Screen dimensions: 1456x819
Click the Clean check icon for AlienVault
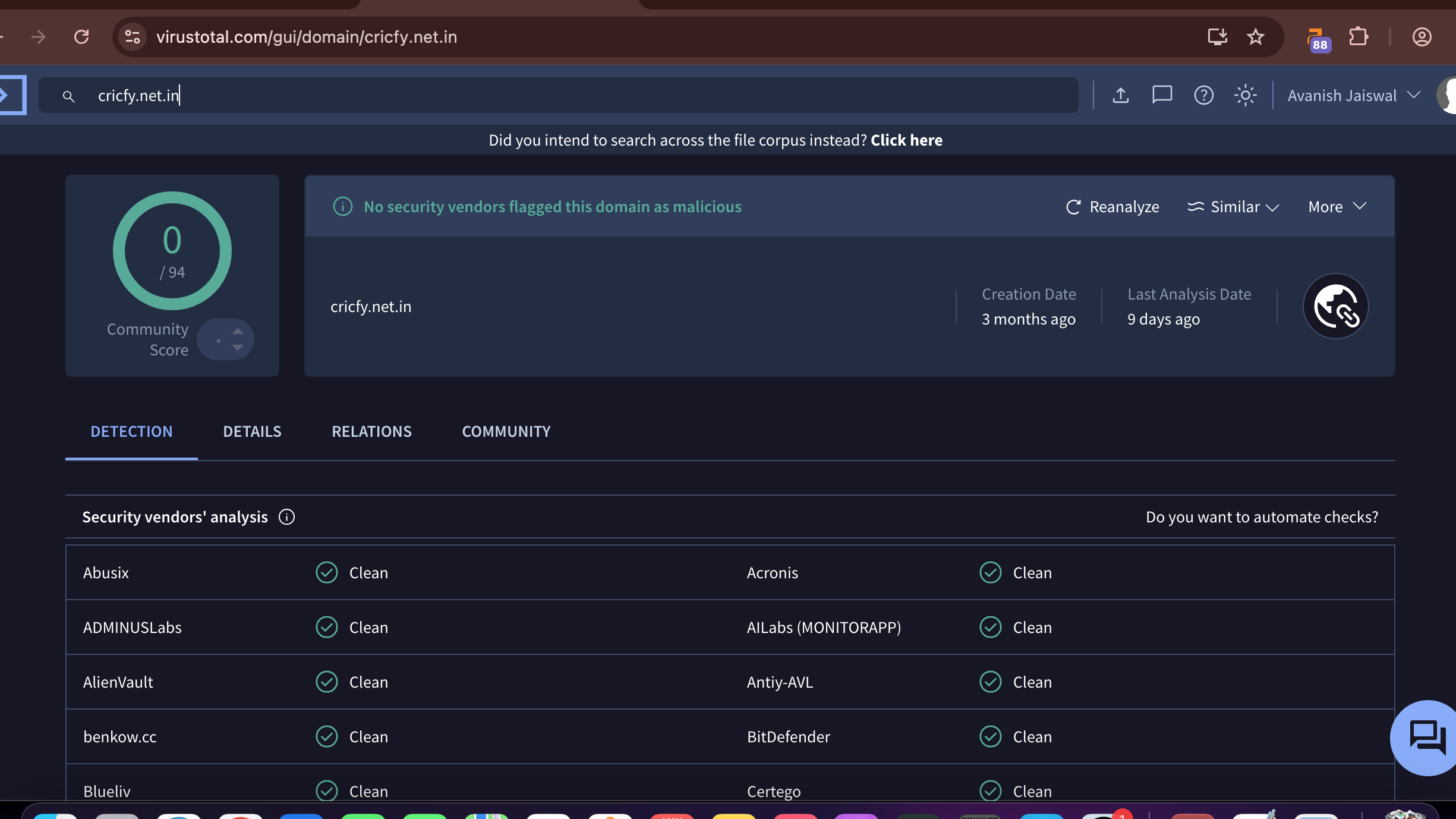326,682
